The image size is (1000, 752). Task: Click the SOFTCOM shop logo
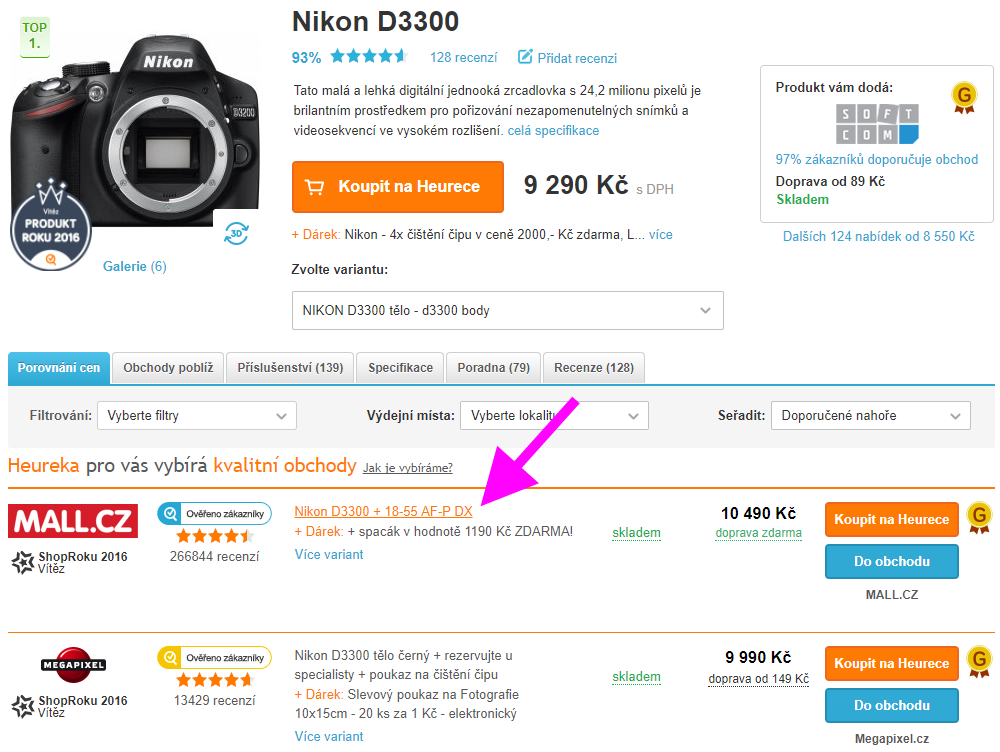(x=877, y=124)
